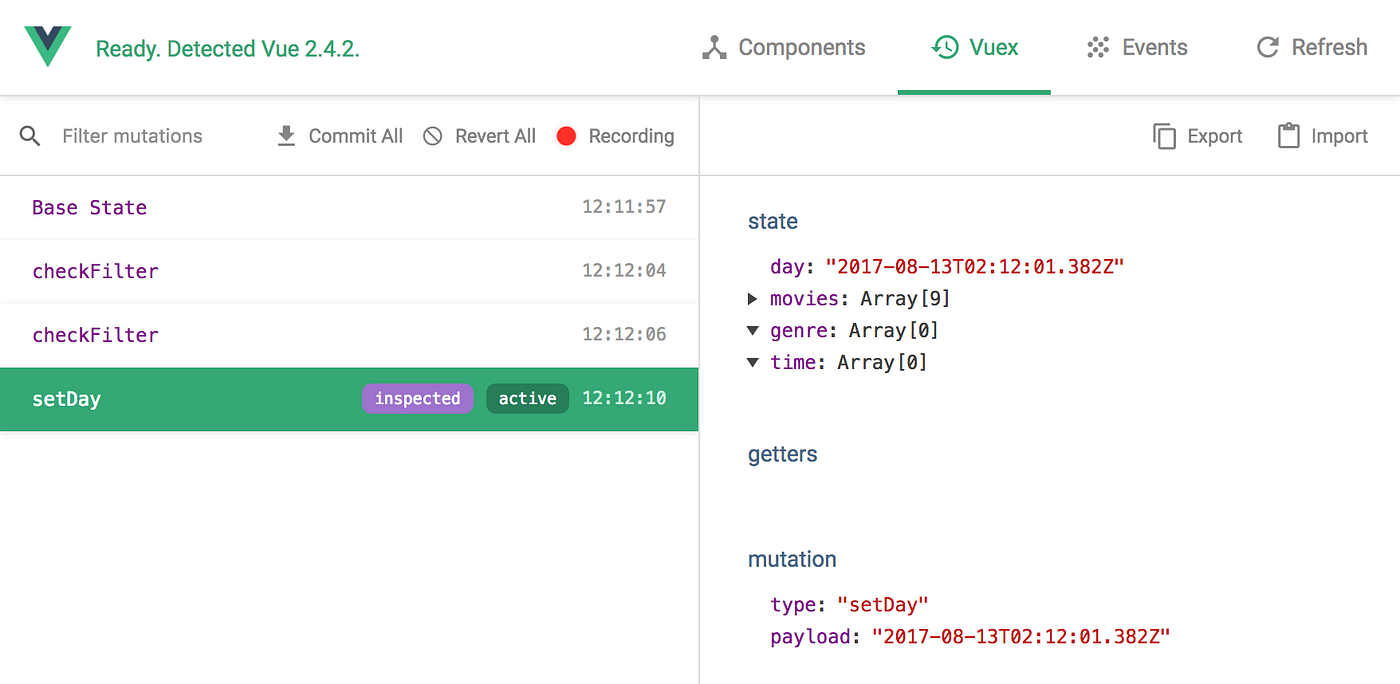1400x684 pixels.
Task: Click the Events grid icon
Action: point(1097,46)
